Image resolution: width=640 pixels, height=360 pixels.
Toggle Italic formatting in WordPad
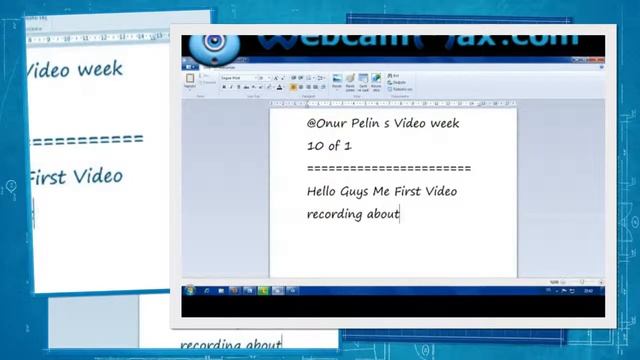pos(231,87)
